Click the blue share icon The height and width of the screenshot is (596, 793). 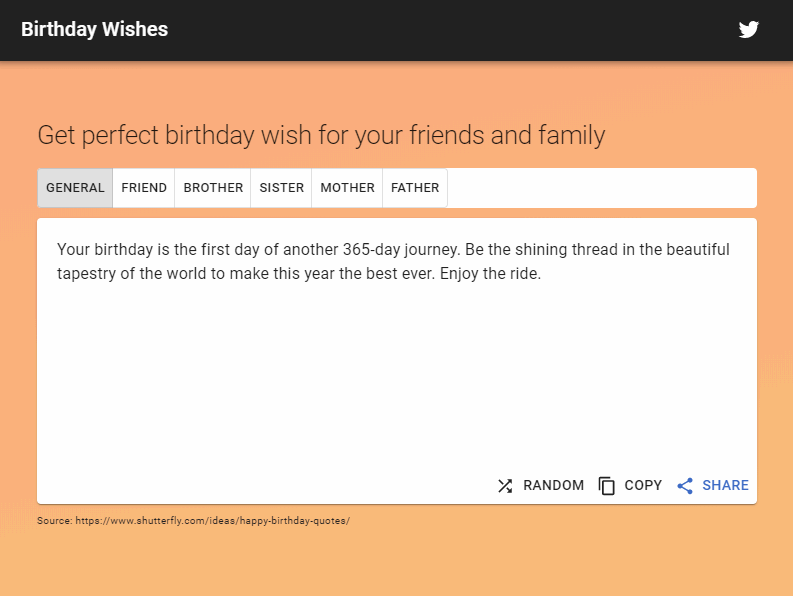[685, 486]
